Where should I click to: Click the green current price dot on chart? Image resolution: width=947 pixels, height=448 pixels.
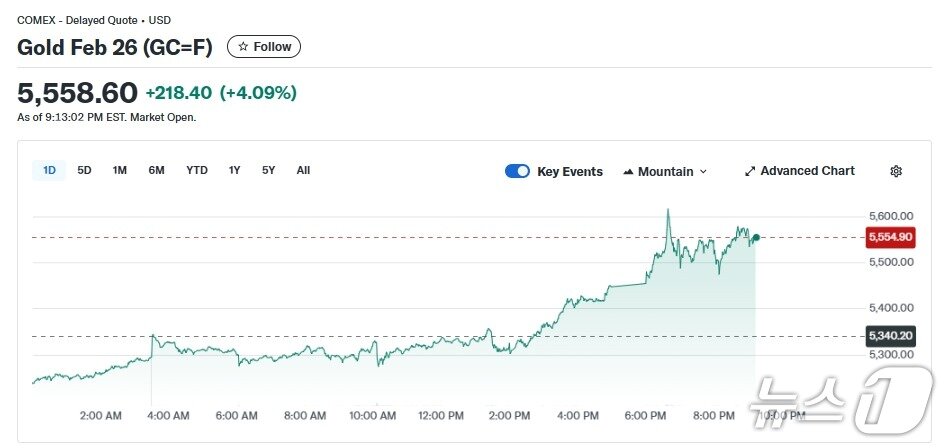756,237
